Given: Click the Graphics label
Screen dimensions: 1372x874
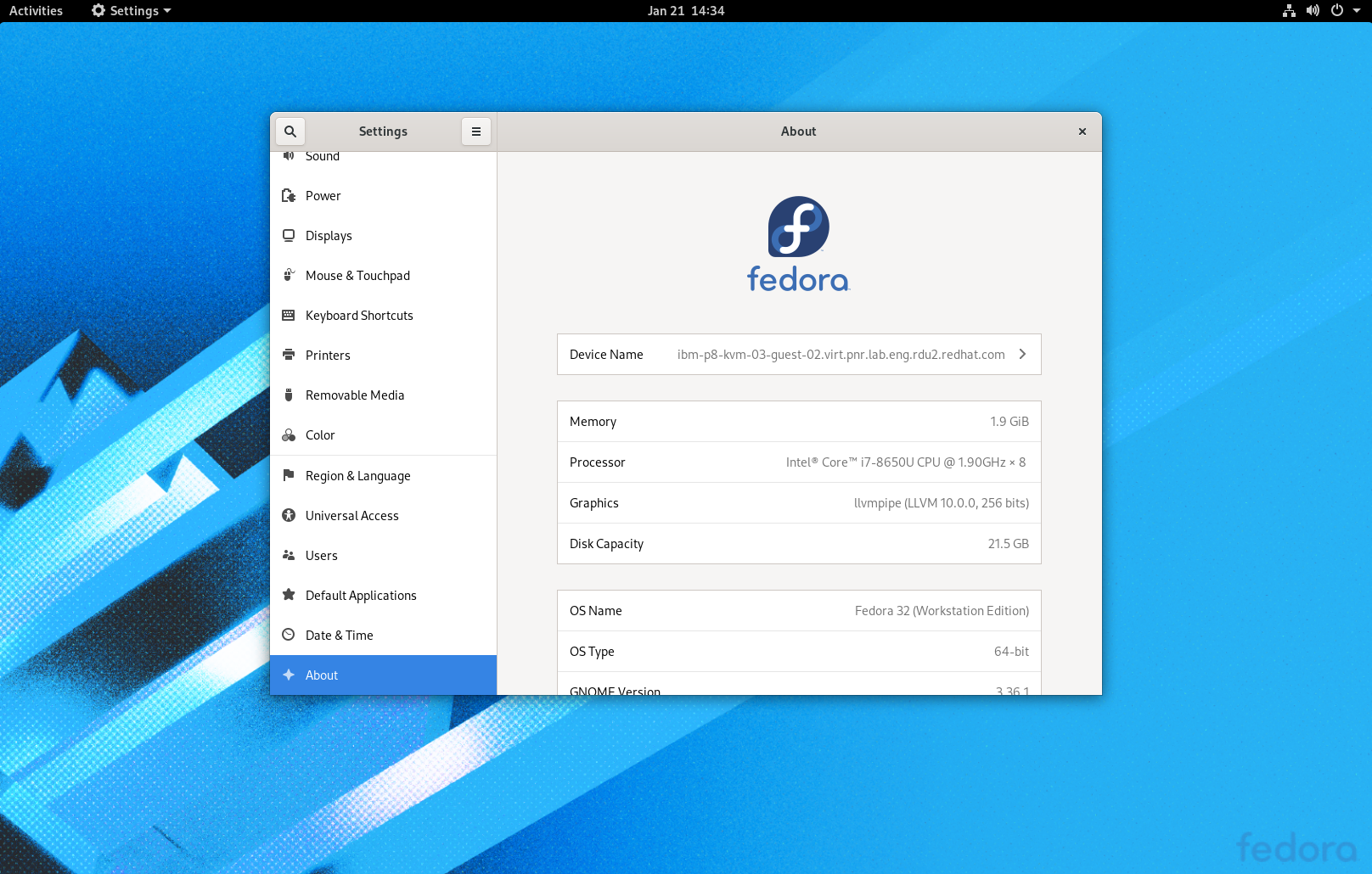Looking at the screenshot, I should click(594, 503).
